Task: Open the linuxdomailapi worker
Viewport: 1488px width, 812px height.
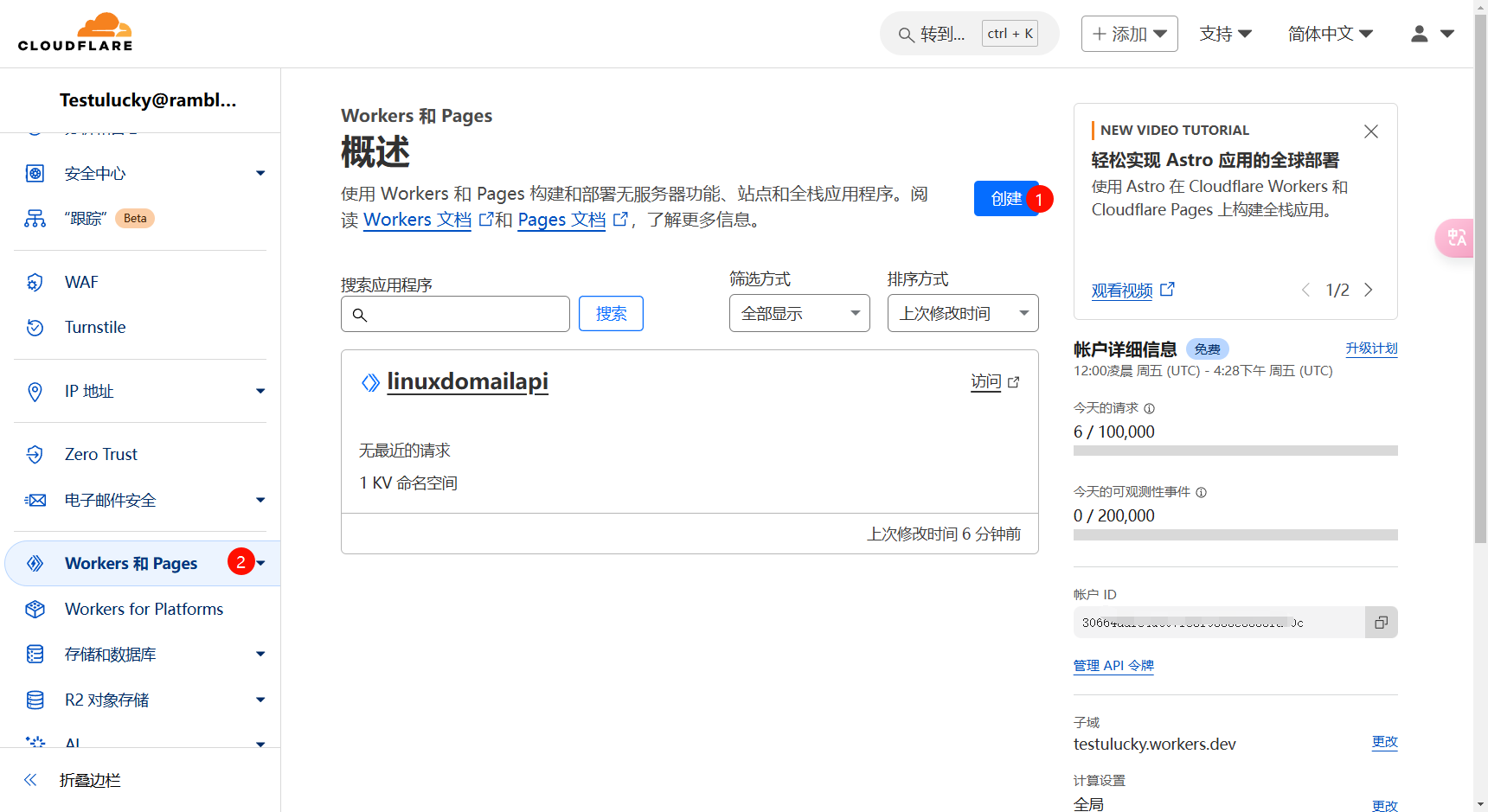Action: pyautogui.click(x=467, y=381)
